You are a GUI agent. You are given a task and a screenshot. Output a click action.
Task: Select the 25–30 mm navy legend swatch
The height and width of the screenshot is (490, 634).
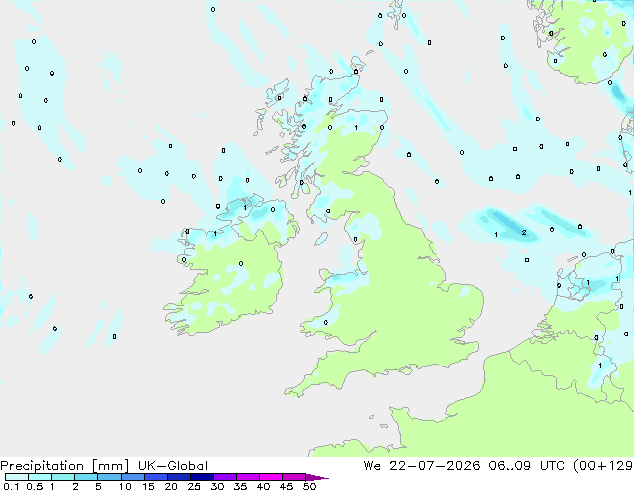[201, 477]
